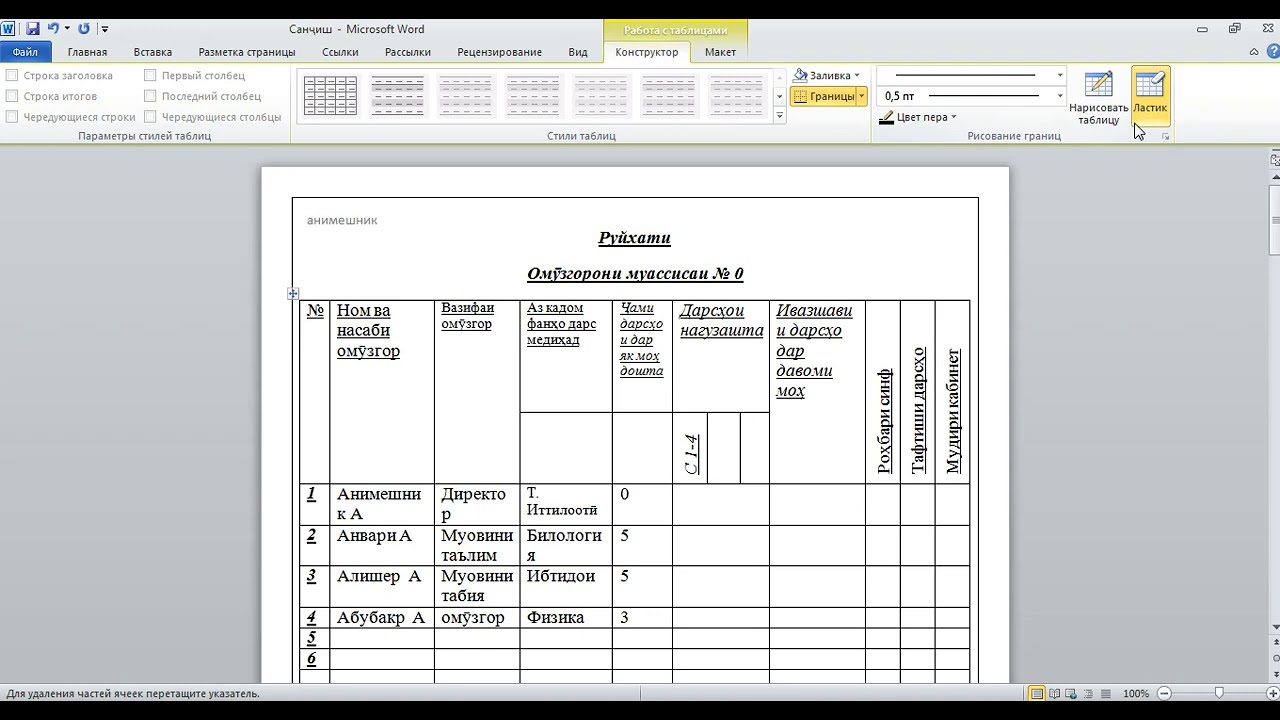Viewport: 1280px width, 720px height.
Task: Toggle the Header Row (Строка заголовка) checkbox
Action: tap(12, 75)
